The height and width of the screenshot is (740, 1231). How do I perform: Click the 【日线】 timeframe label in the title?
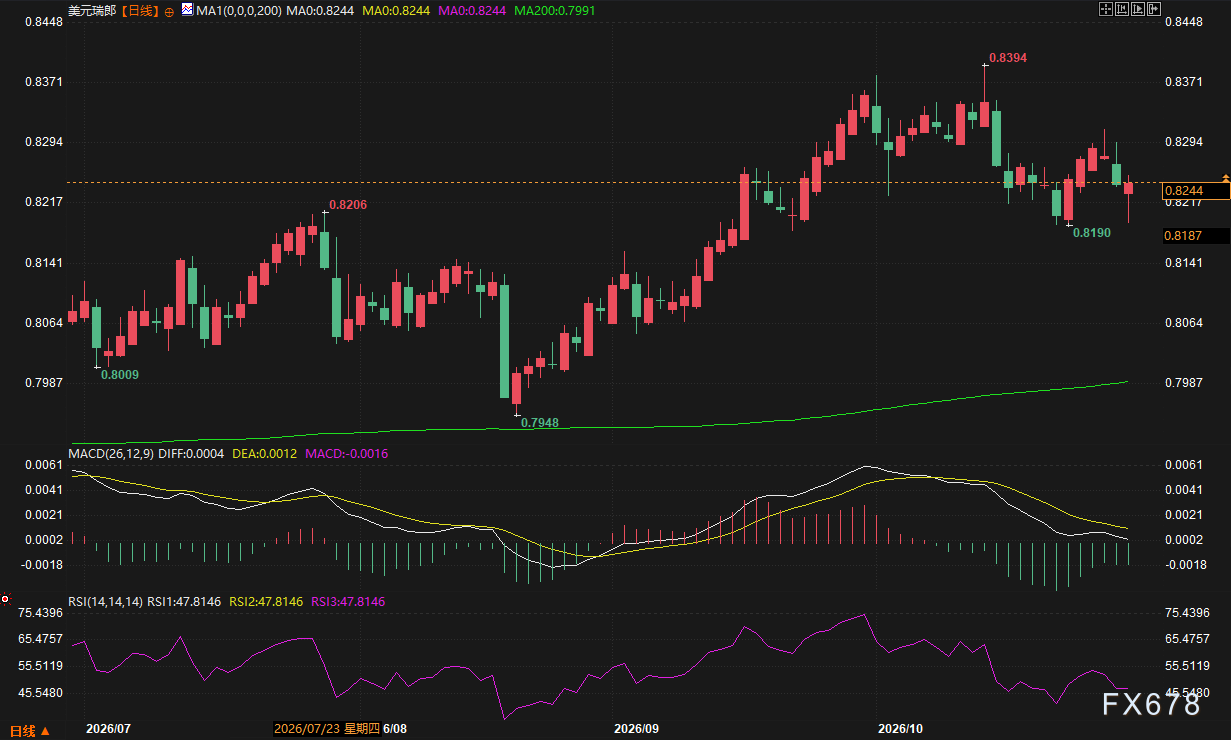pyautogui.click(x=140, y=11)
